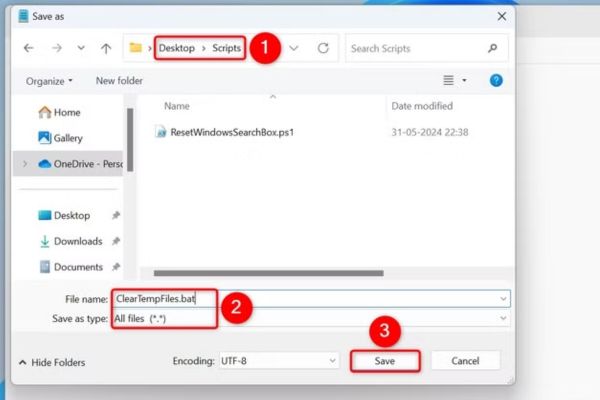
Task: Click the Refresh folder icon
Action: [x=323, y=48]
